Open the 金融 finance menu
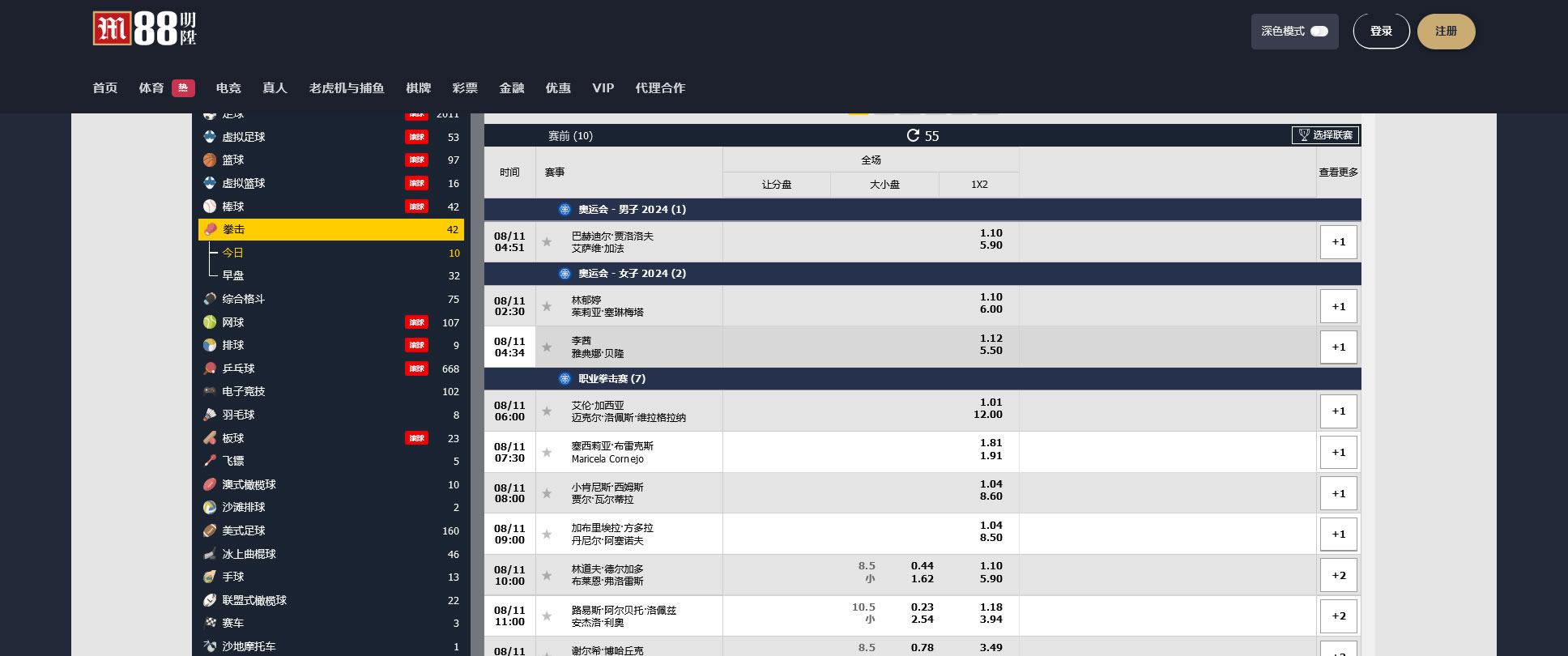This screenshot has width=1568, height=656. pos(512,88)
